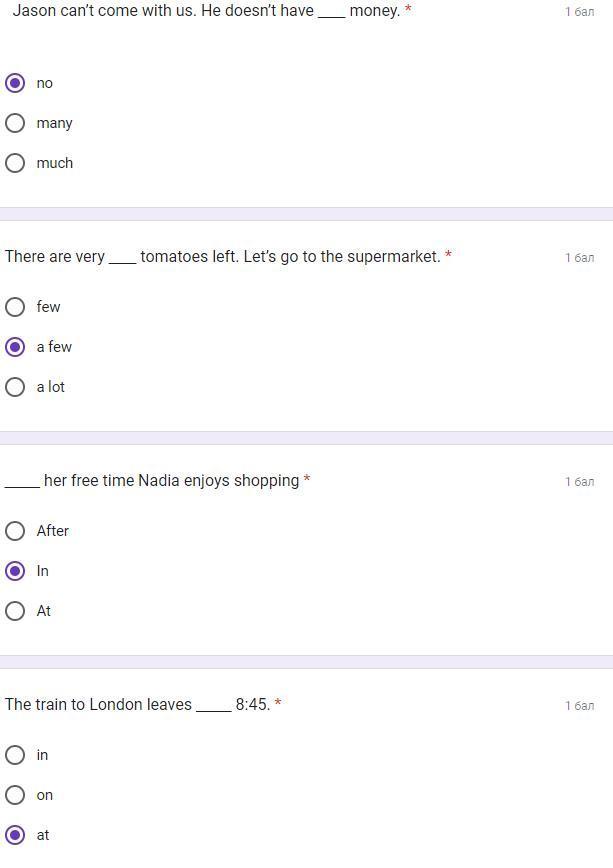Viewport: 613px width, 868px height.
Task: Select "few" for the tomatoes question
Action: pos(15,307)
